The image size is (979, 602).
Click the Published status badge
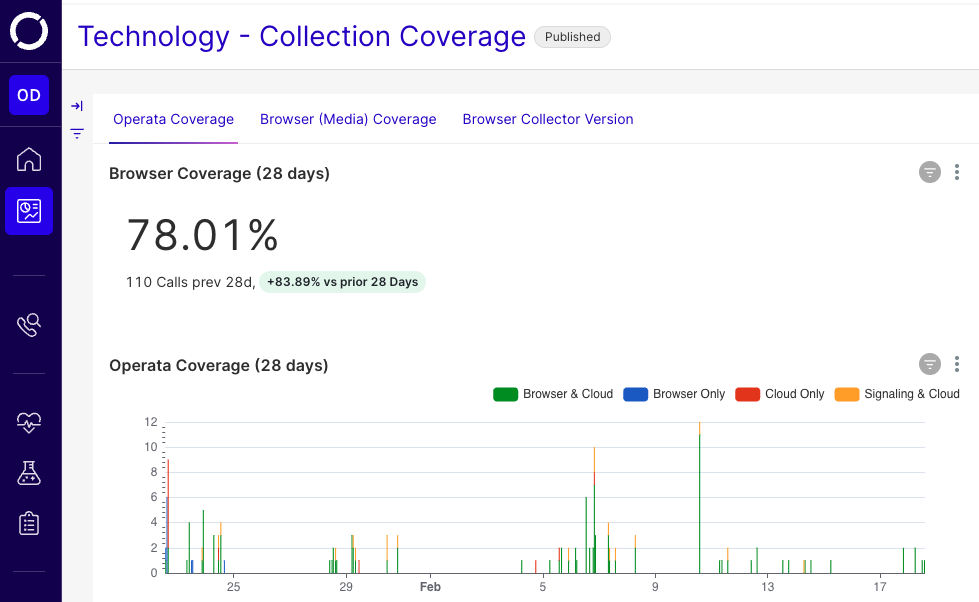click(573, 37)
